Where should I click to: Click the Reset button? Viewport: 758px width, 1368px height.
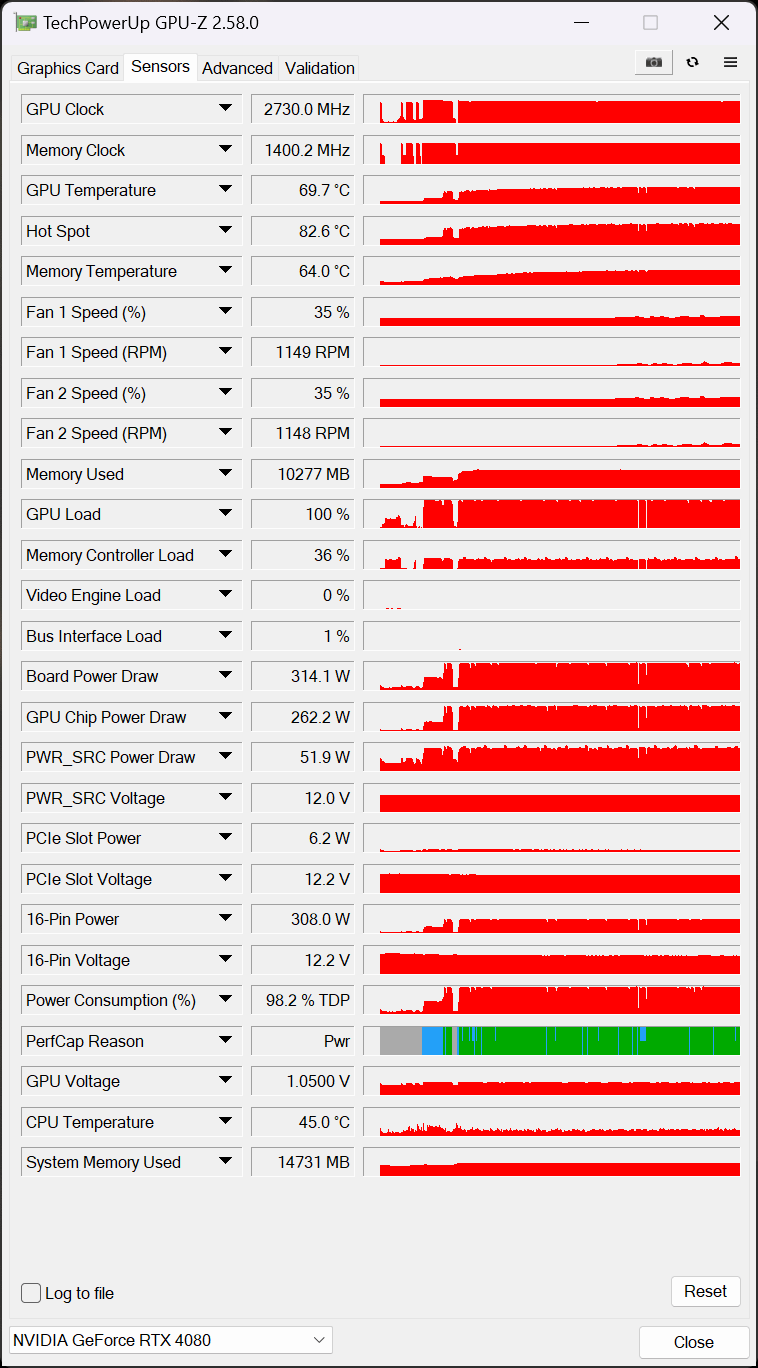click(x=705, y=1291)
